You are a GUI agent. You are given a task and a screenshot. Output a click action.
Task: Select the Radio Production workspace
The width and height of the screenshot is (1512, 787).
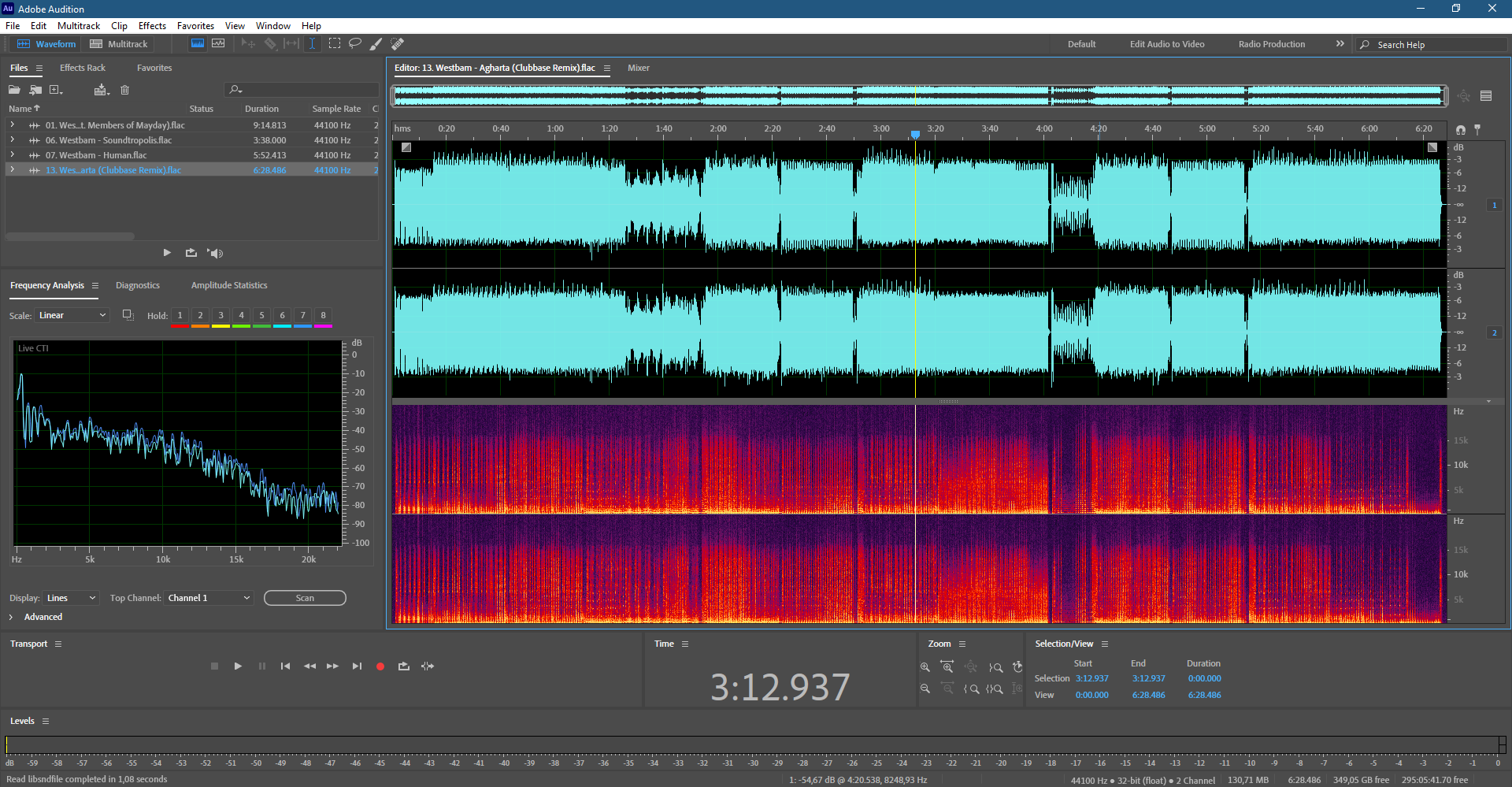pyautogui.click(x=1272, y=44)
